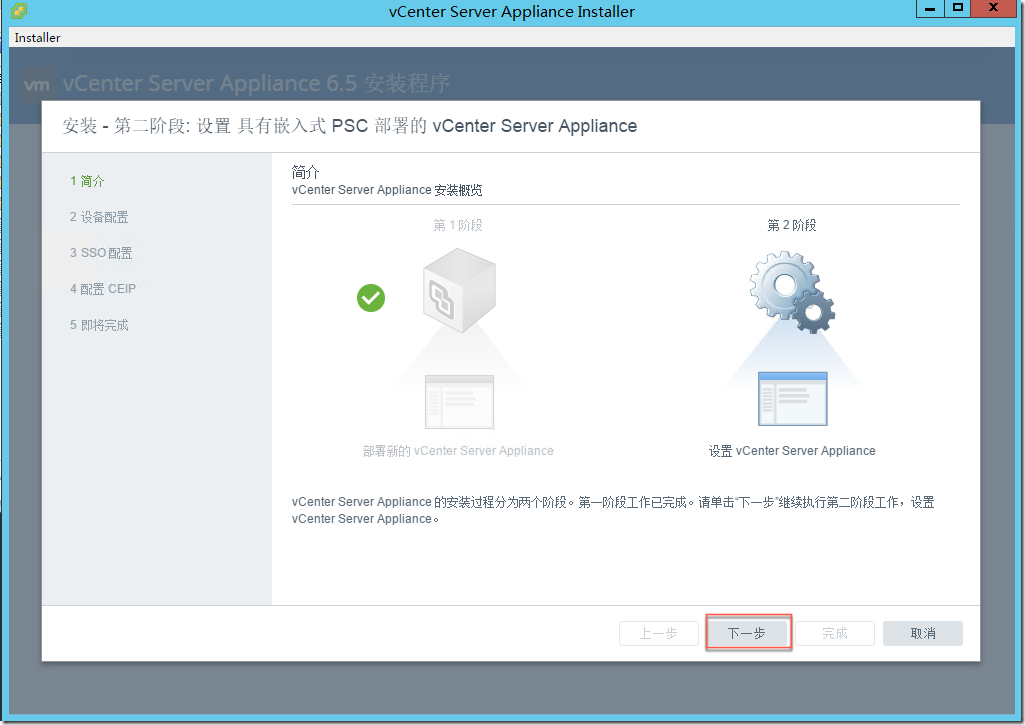1025x725 pixels.
Task: Click the vCenter Server Appliance 安装概览 subtitle
Action: (x=387, y=190)
